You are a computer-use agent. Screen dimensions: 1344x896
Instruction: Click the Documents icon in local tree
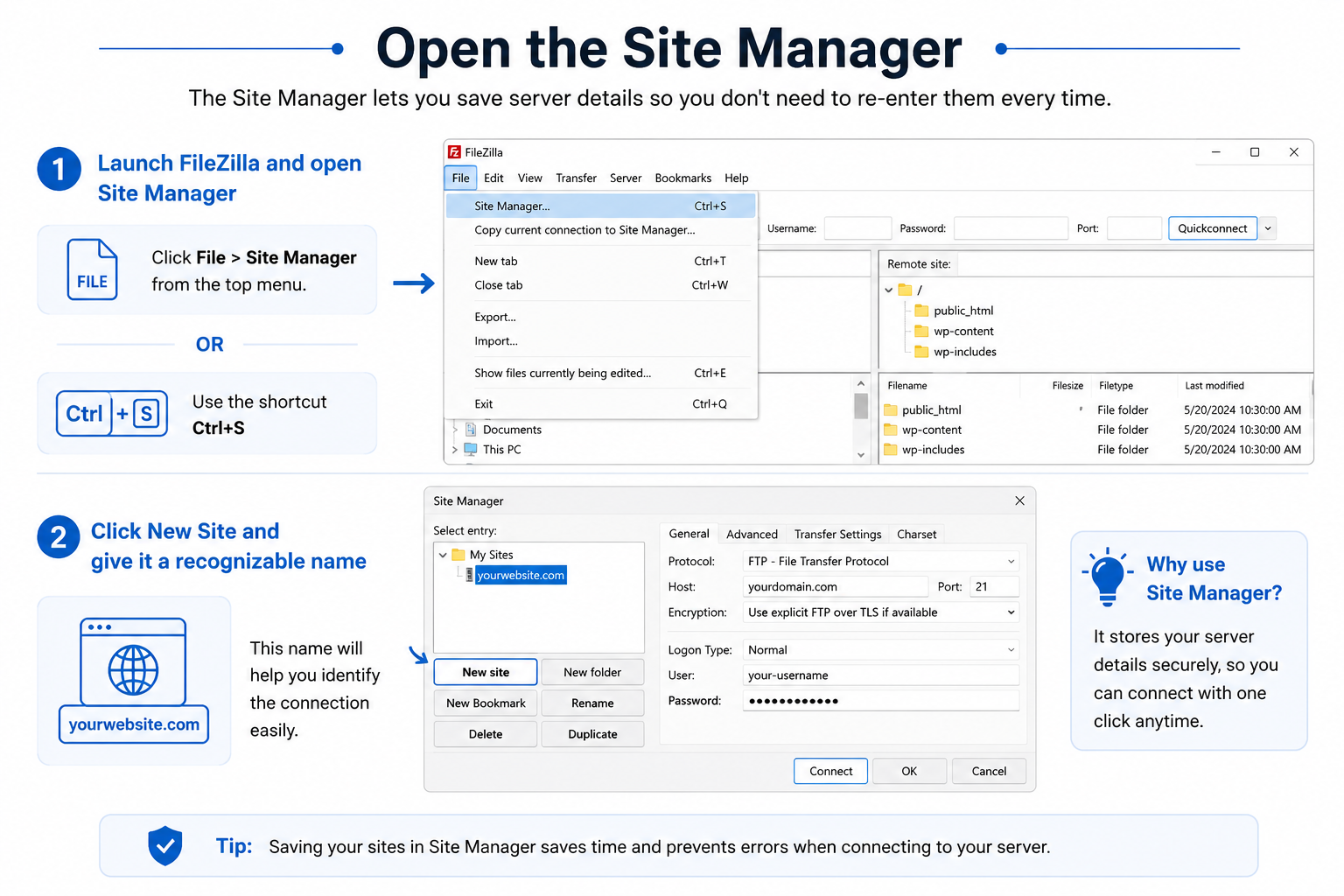point(471,430)
